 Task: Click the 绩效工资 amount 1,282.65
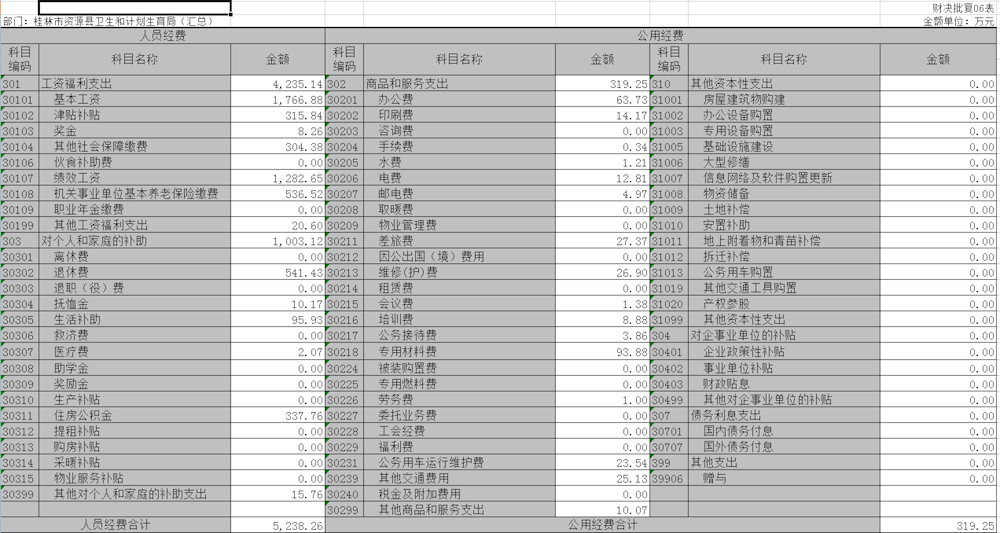pos(278,178)
